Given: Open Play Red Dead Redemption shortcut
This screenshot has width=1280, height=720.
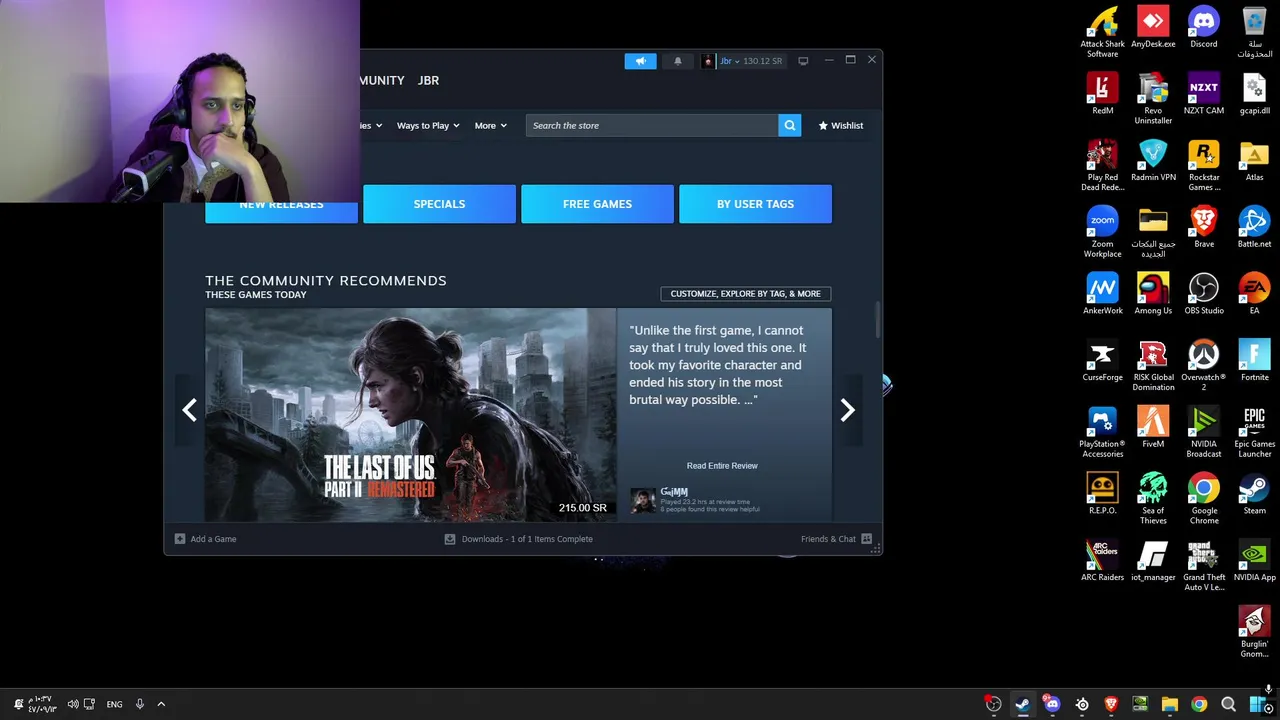Looking at the screenshot, I should pos(1102,165).
